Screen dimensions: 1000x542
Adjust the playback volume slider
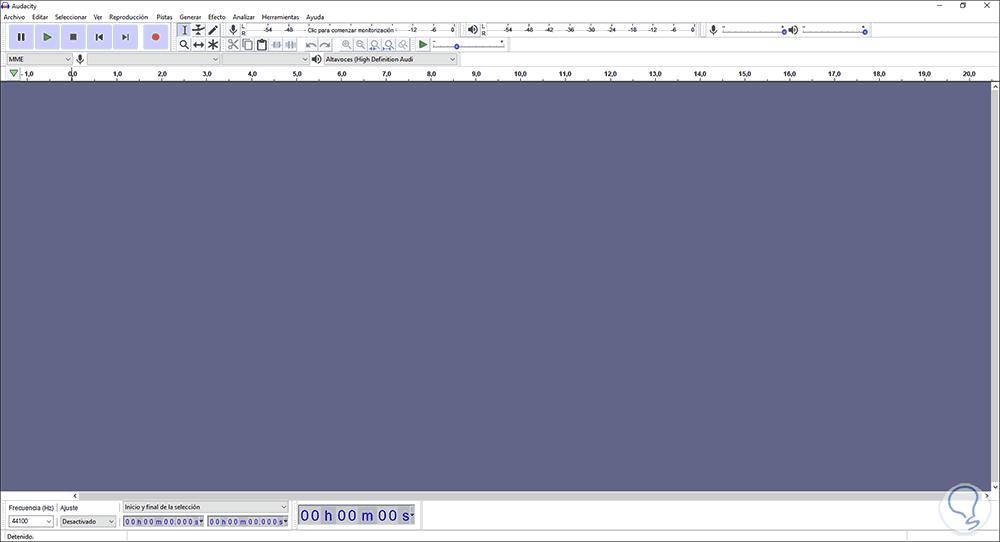[834, 30]
